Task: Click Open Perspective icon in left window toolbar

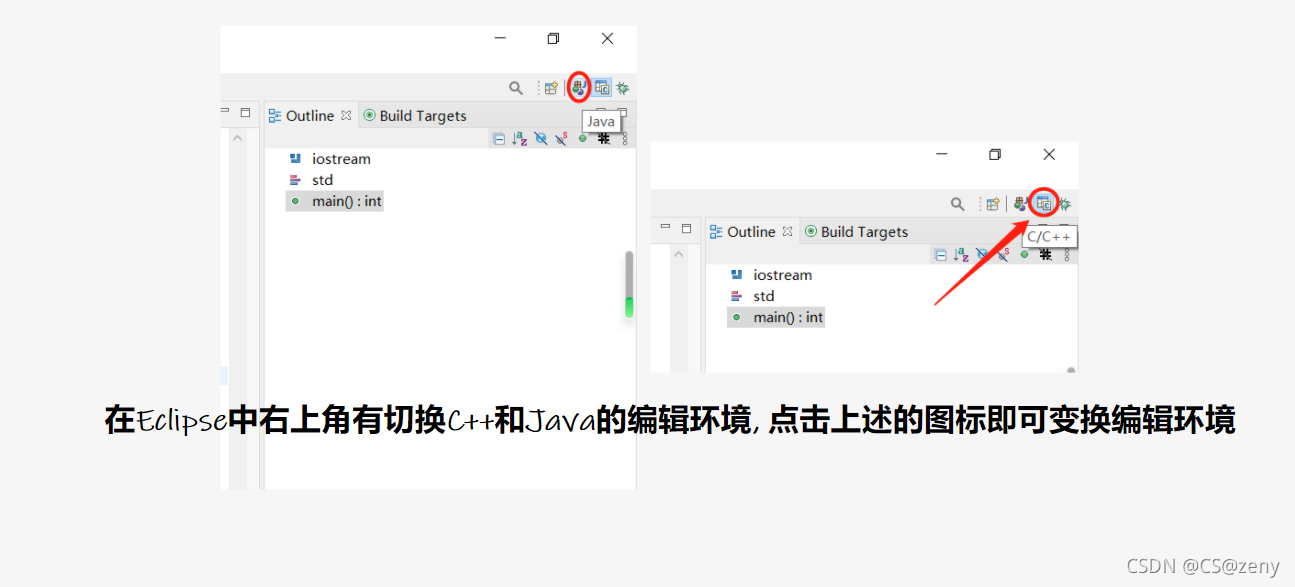Action: point(551,88)
